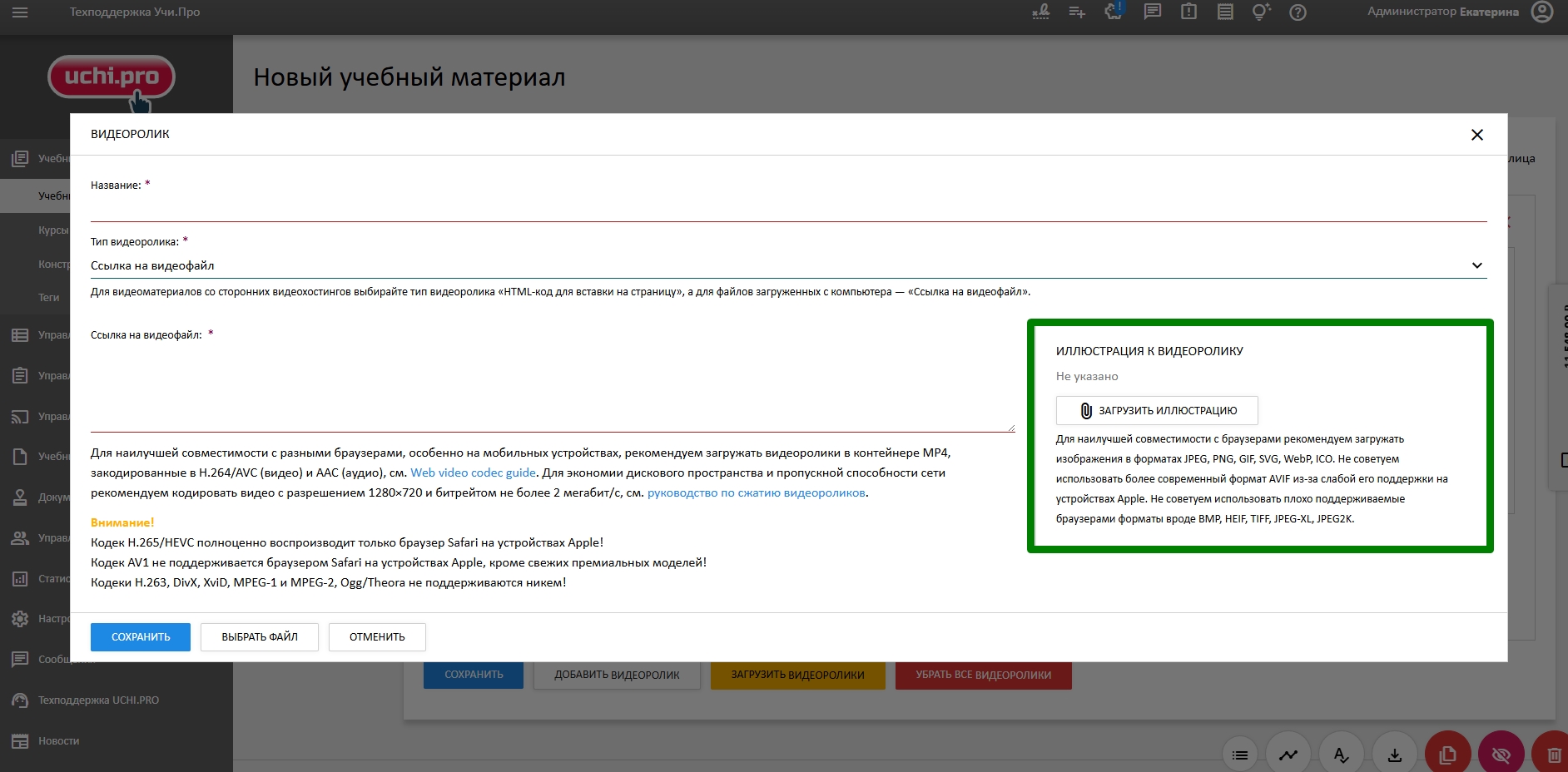Click the user profile avatar icon
Screen dimensions: 1568x772
click(x=1542, y=12)
